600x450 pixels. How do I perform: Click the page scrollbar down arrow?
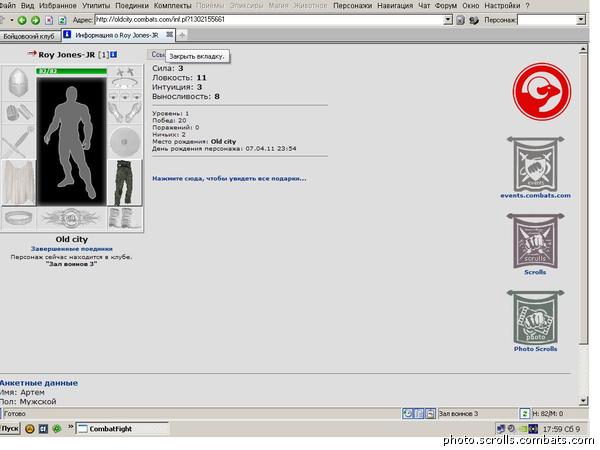(583, 401)
